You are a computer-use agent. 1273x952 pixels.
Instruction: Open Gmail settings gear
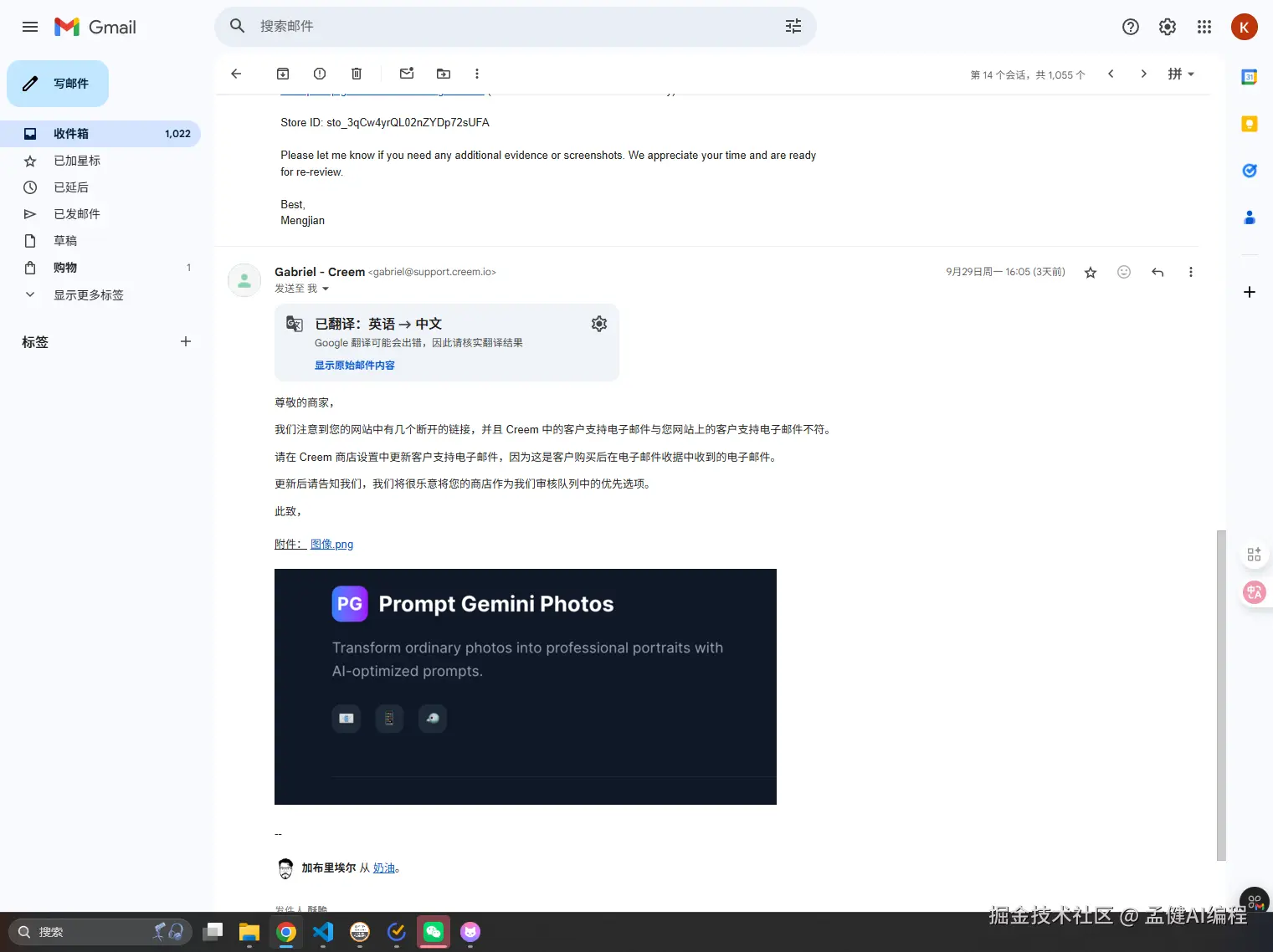coord(1168,27)
